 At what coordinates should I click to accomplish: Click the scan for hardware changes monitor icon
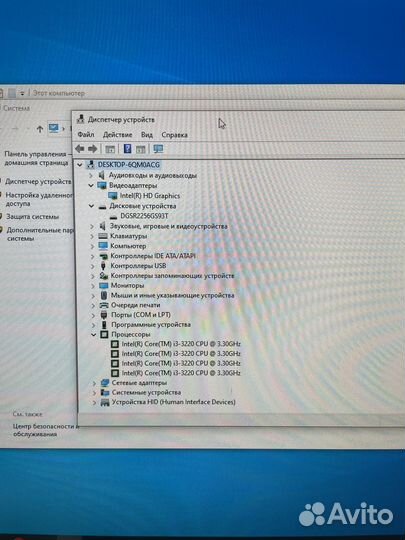pyautogui.click(x=158, y=149)
